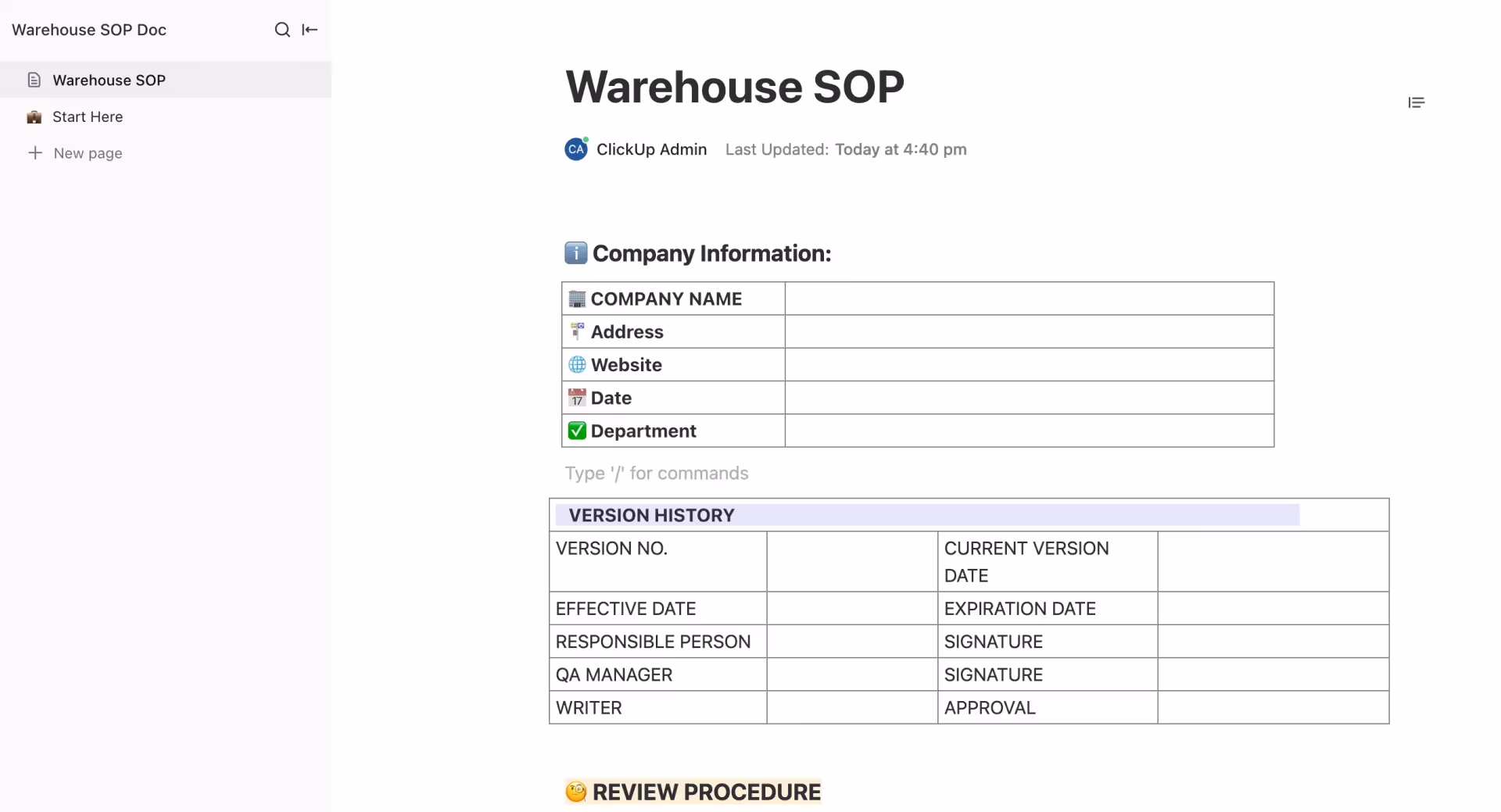Click the Type '/' for commands placeholder
1501x812 pixels.
click(657, 473)
